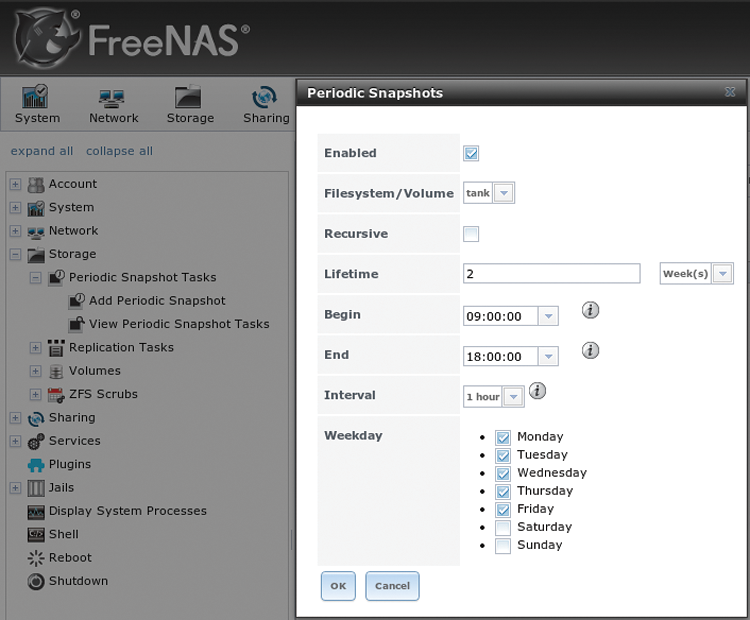Check the Saturday weekday checkbox
Screen dimensions: 750x620
pos(503,527)
